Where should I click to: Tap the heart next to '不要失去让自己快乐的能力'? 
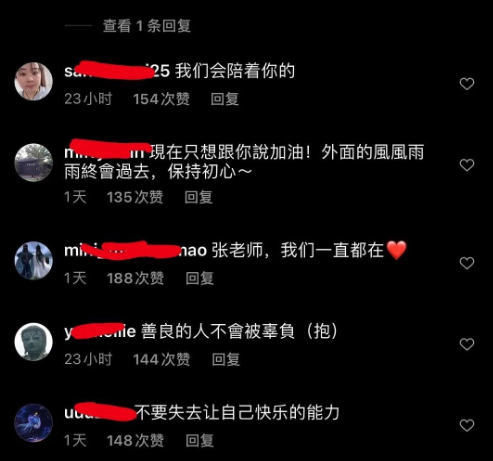pyautogui.click(x=467, y=425)
